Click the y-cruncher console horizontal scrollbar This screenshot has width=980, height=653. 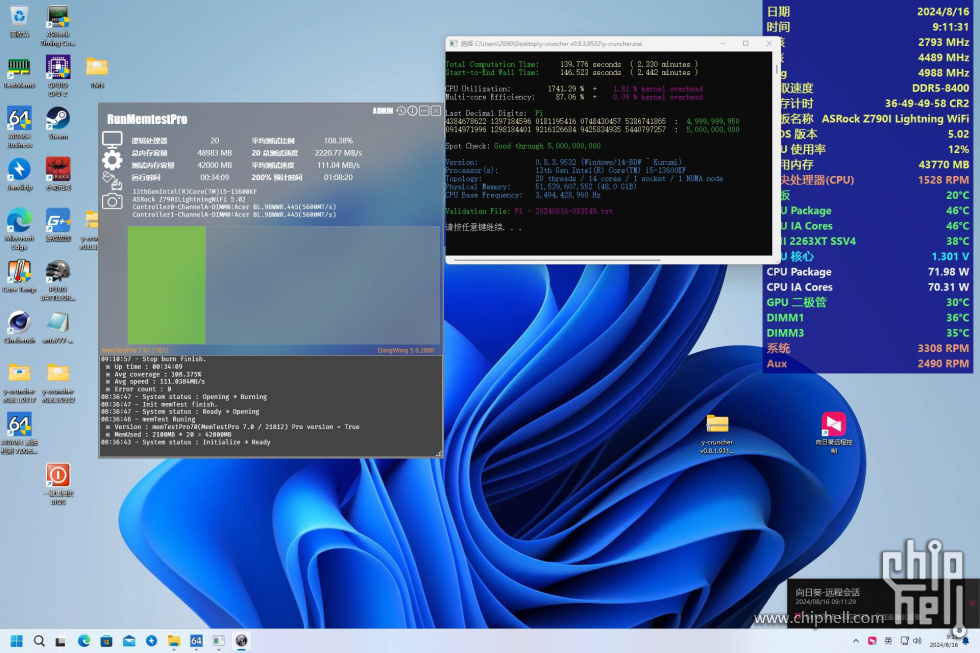[556, 259]
